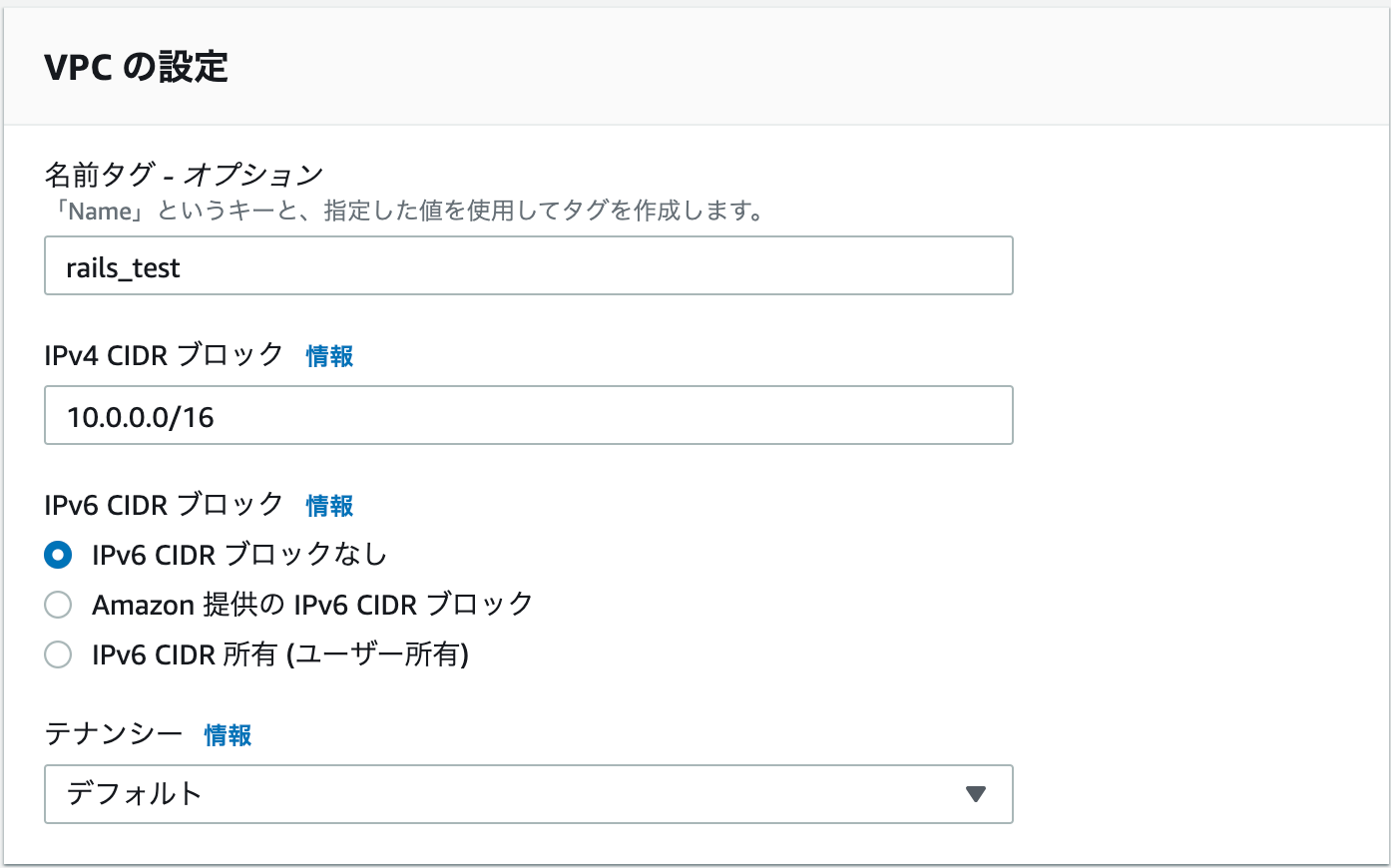This screenshot has height=868, width=1391.
Task: Click the テナンシー field label
Action: pyautogui.click(x=110, y=735)
